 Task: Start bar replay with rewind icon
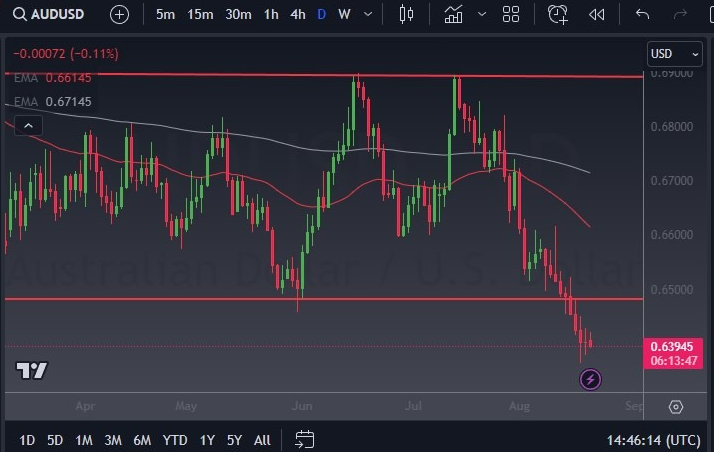597,15
